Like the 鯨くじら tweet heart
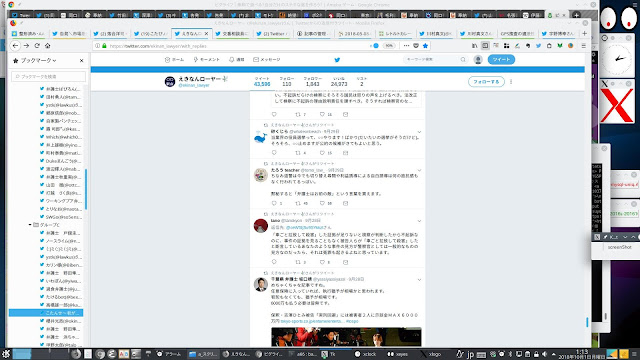Screen dimensions: 640x360 (322, 153)
